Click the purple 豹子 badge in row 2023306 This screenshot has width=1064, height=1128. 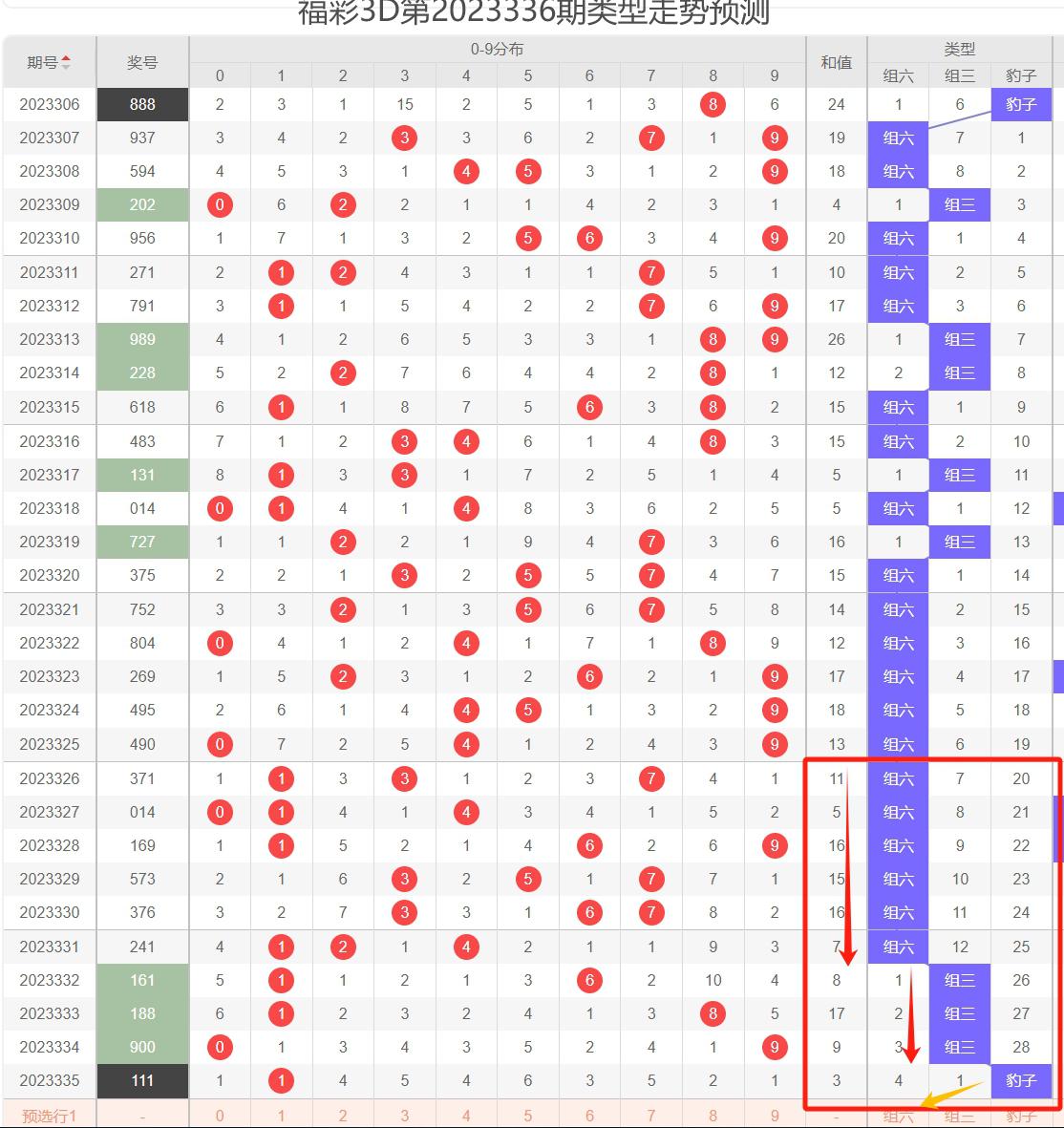[x=1021, y=104]
